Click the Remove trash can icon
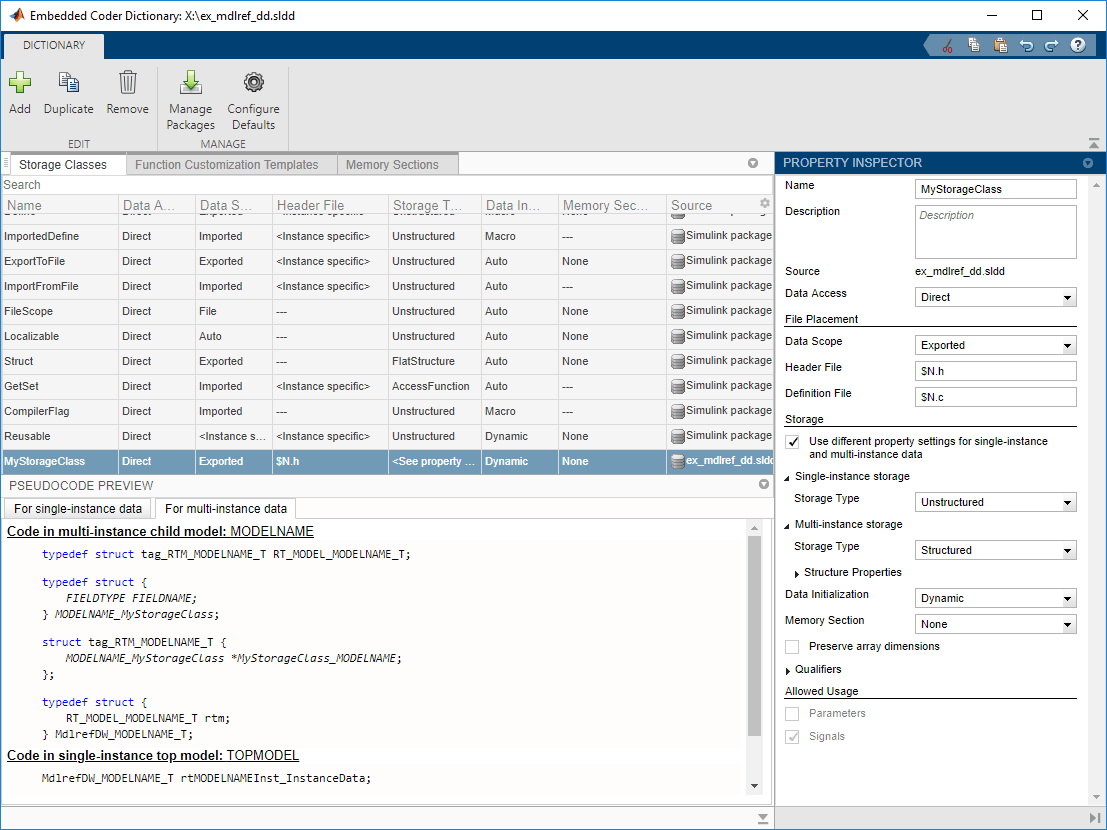Viewport: 1107px width, 830px height. point(127,84)
